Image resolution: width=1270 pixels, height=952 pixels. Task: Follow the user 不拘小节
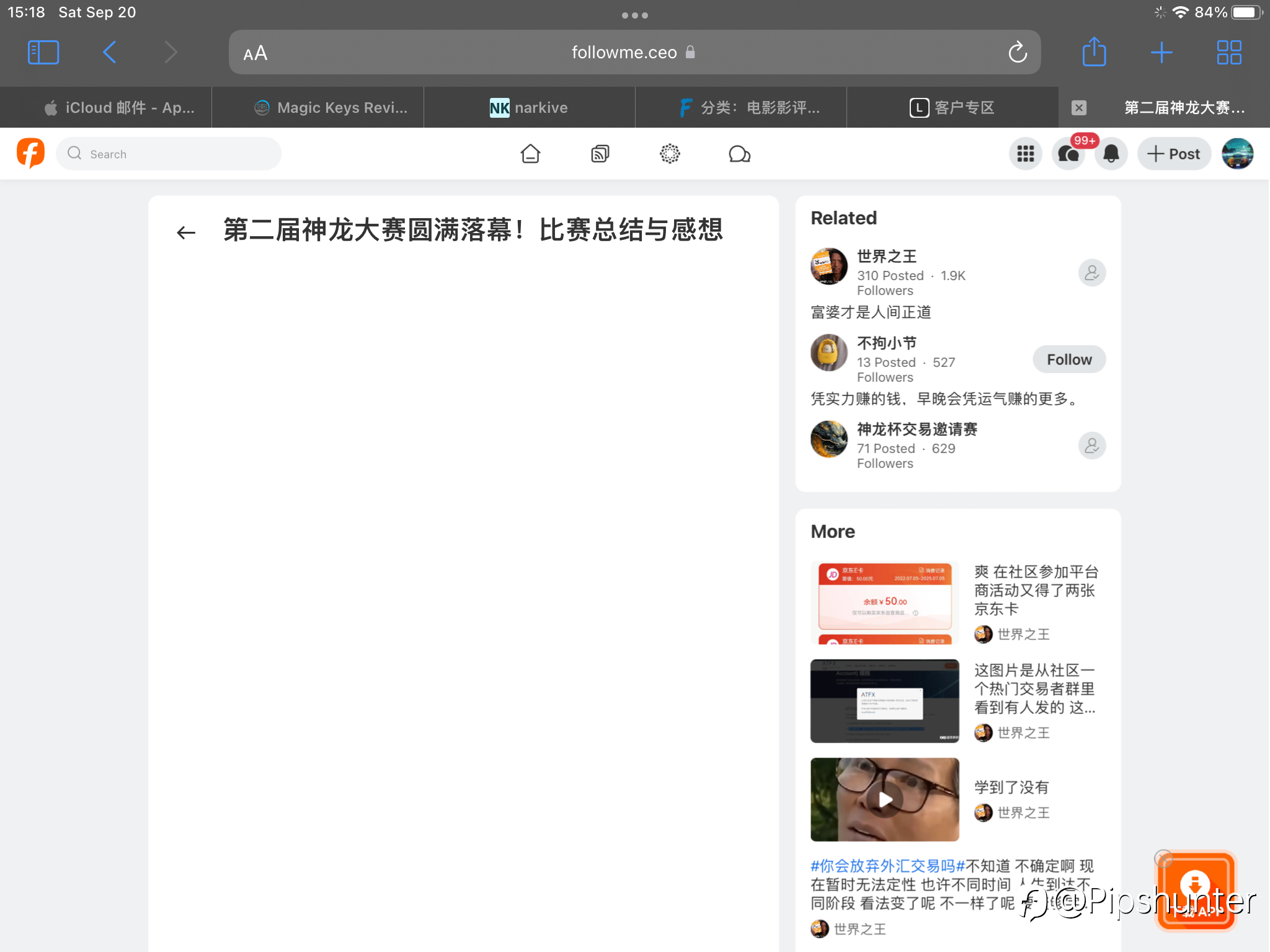coord(1068,359)
